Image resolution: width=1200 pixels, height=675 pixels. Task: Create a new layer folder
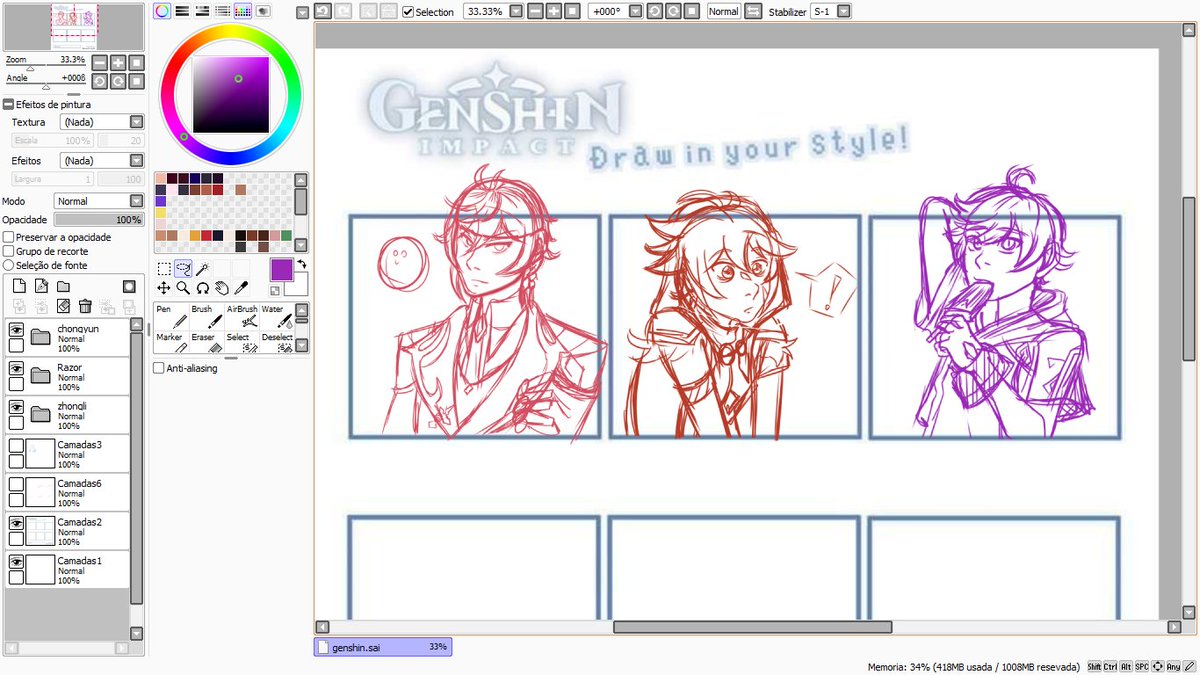(63, 286)
